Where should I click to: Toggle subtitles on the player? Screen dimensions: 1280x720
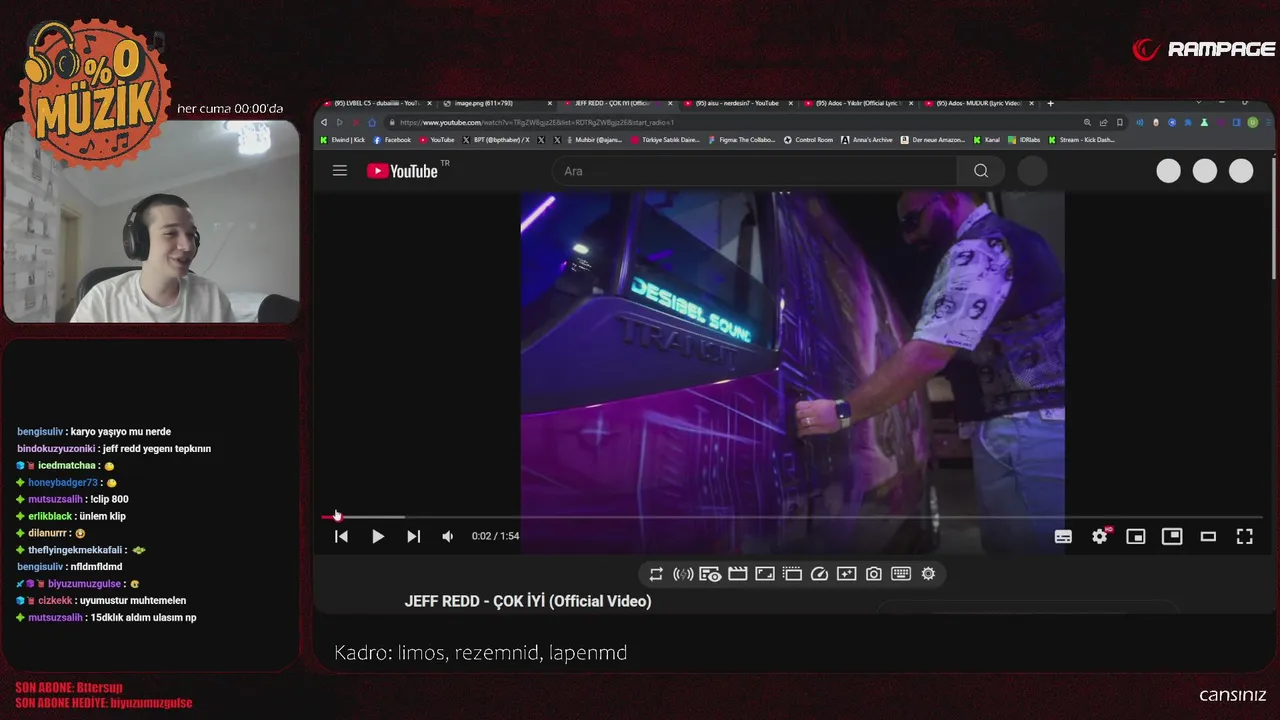tap(1063, 537)
